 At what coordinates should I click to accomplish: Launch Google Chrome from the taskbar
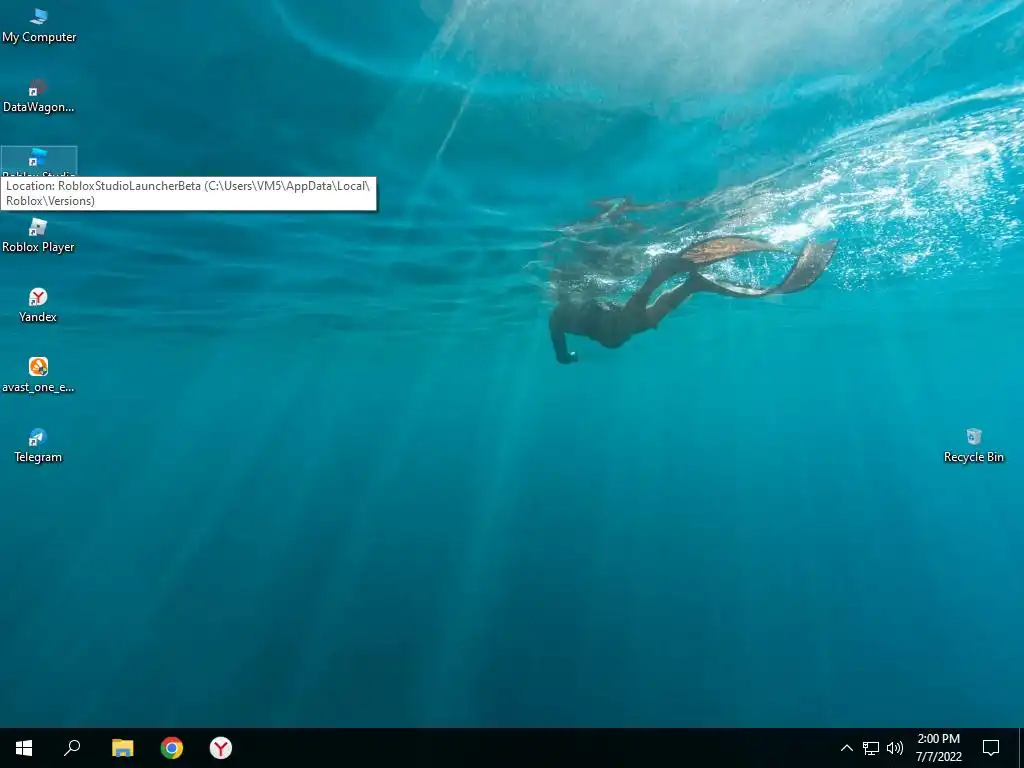(172, 748)
